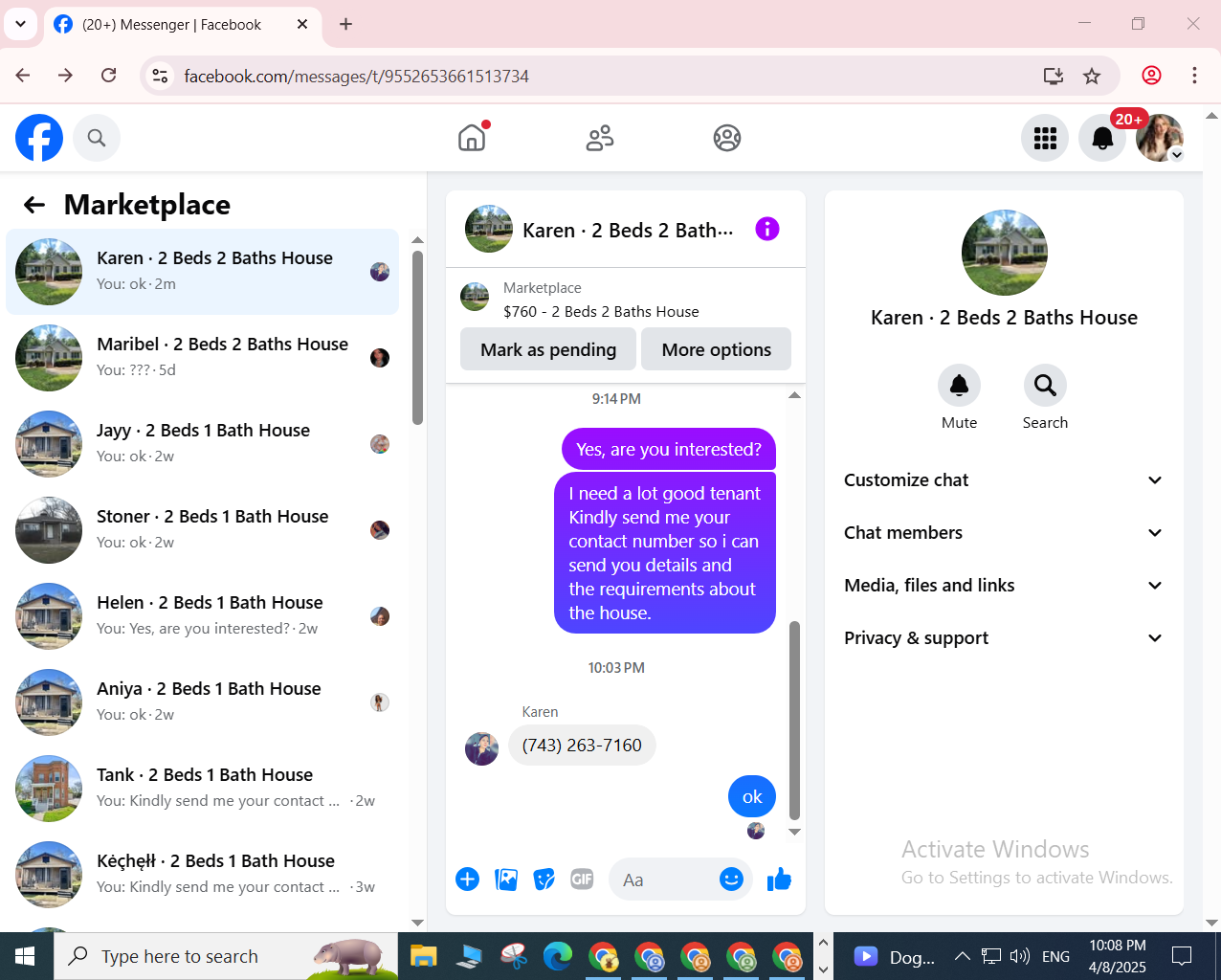Open more actions plus icon in composer
The height and width of the screenshot is (980, 1221).
click(467, 880)
